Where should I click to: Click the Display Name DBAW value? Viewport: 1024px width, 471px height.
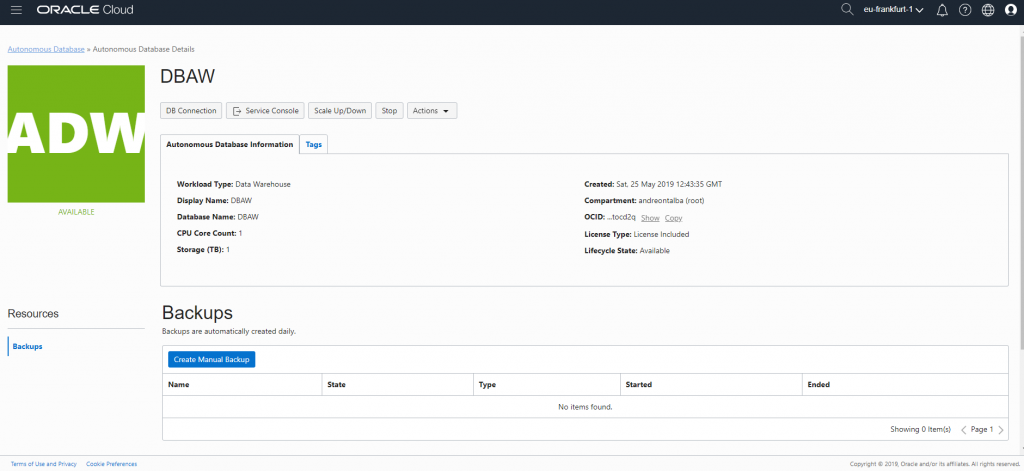[242, 201]
